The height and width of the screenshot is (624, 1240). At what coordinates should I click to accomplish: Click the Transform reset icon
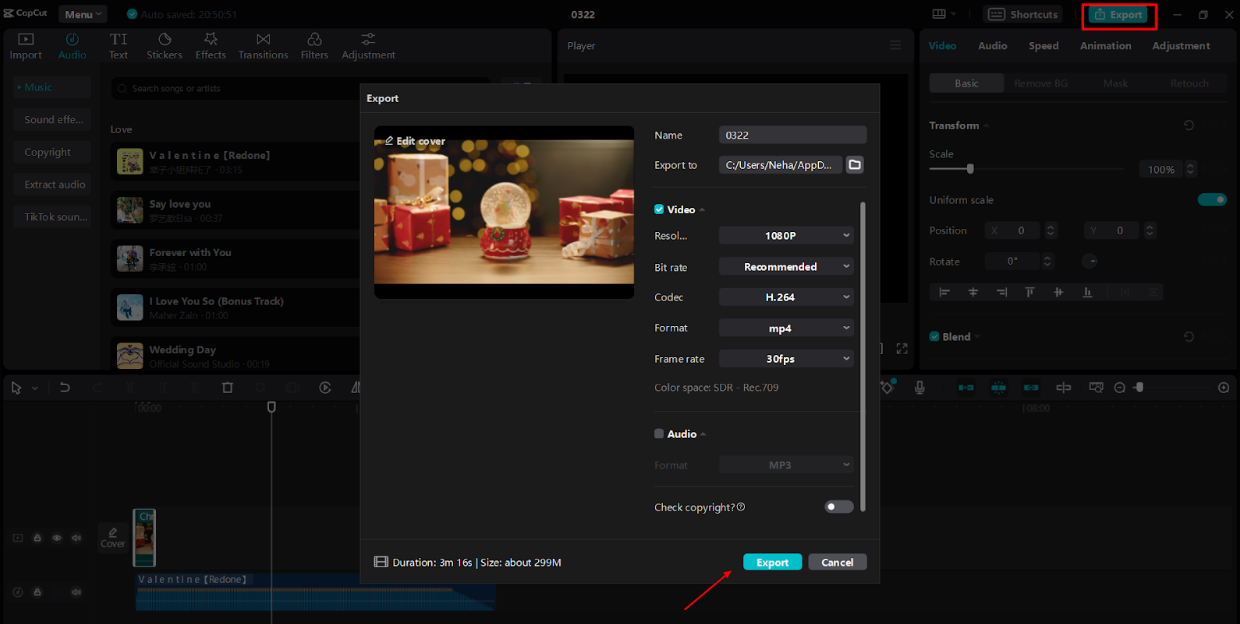[1189, 126]
